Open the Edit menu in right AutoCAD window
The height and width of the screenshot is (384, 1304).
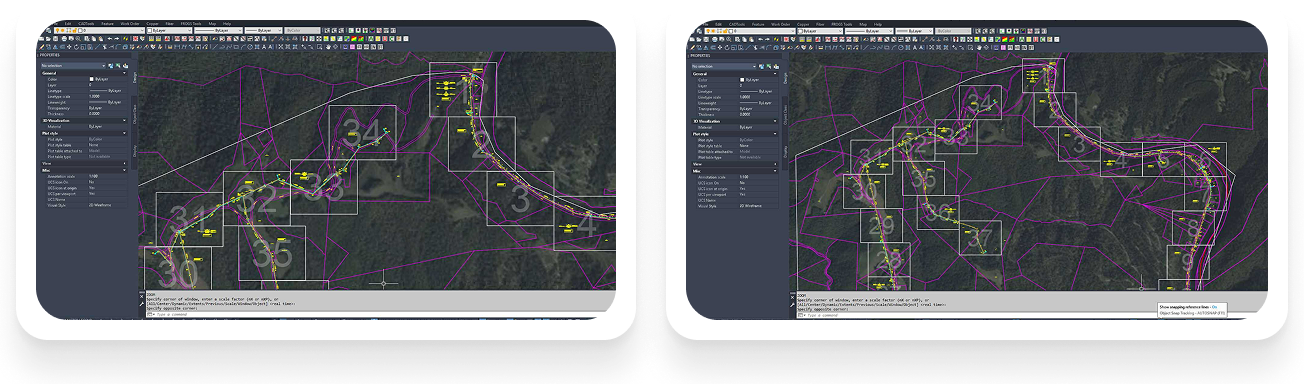coord(718,24)
